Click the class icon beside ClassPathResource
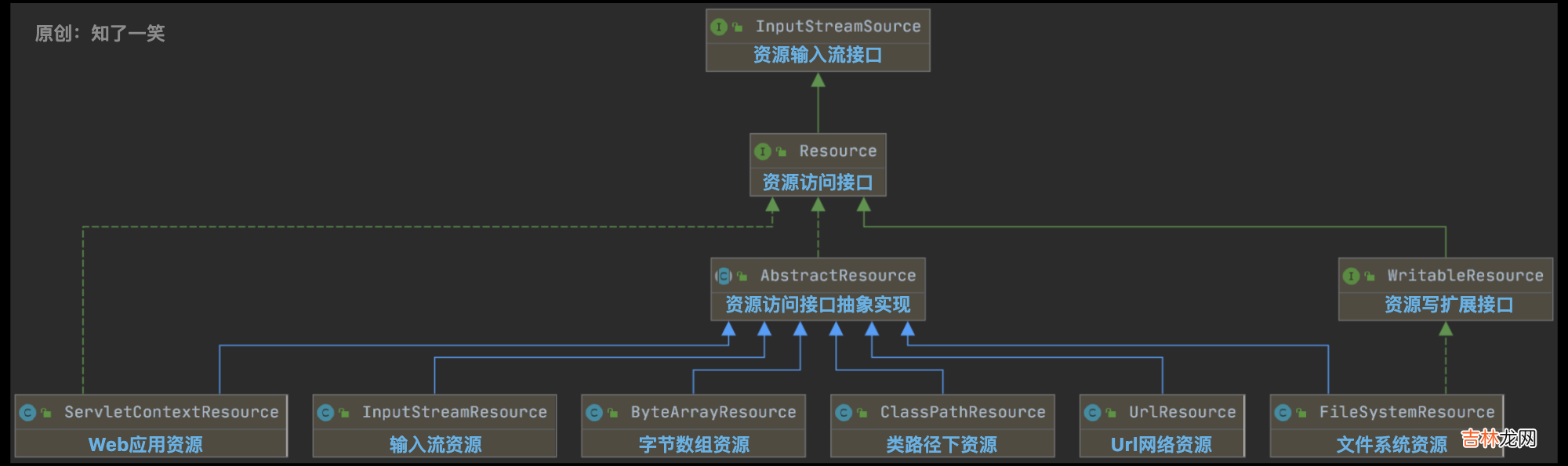 tap(844, 412)
